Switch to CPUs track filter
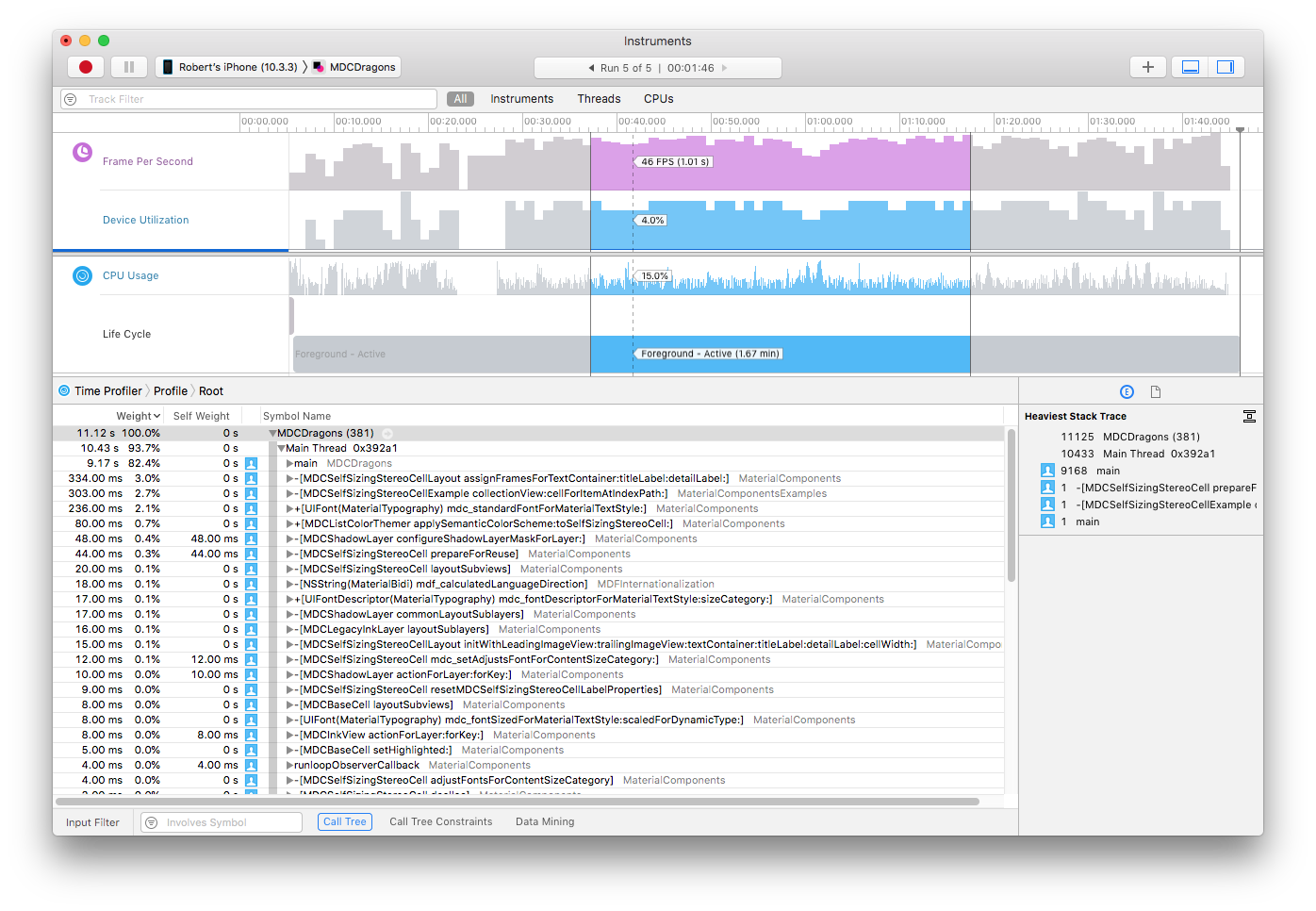1316x911 pixels. pos(658,99)
